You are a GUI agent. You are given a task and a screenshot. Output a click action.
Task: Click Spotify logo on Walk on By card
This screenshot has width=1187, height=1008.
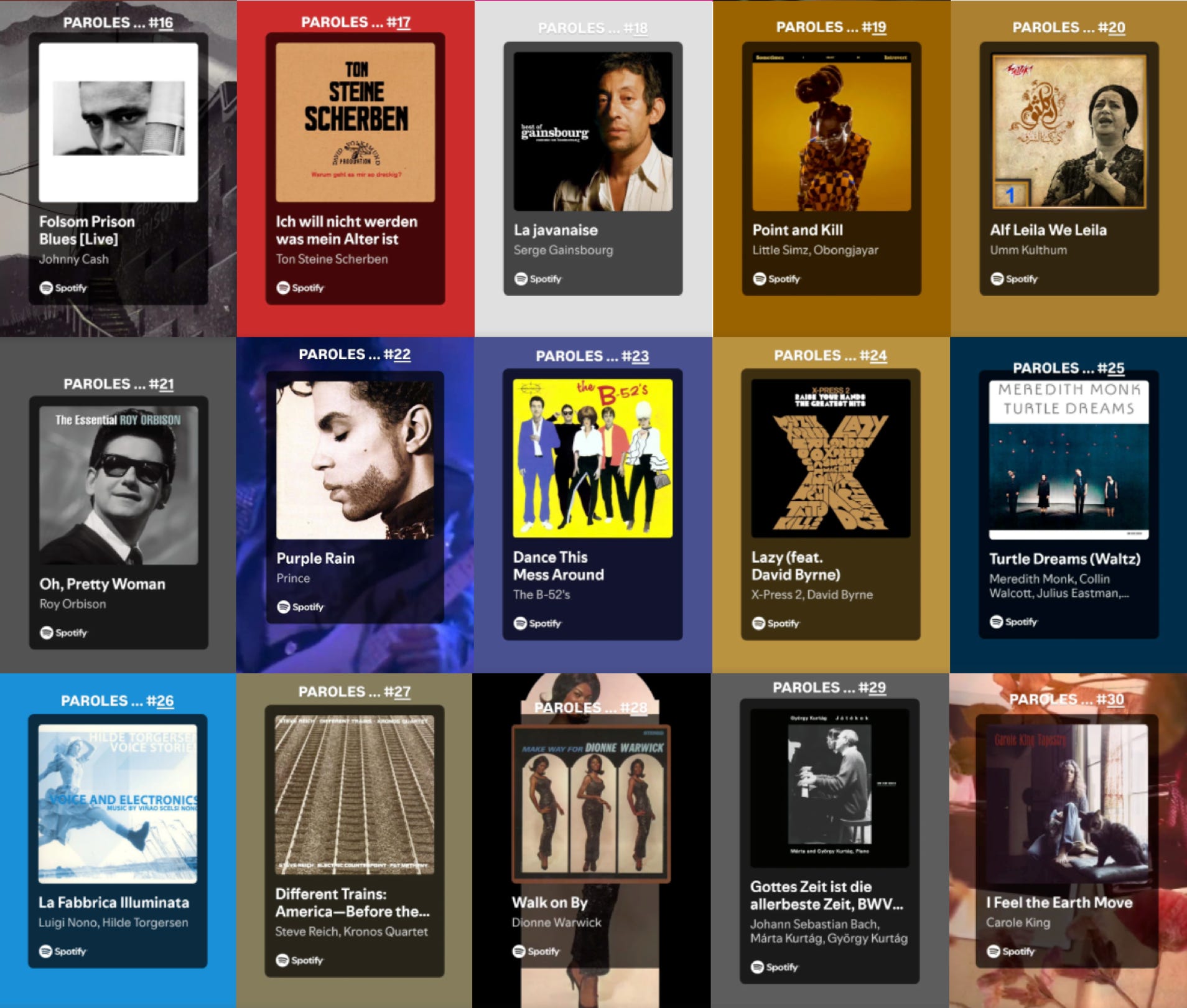click(536, 951)
